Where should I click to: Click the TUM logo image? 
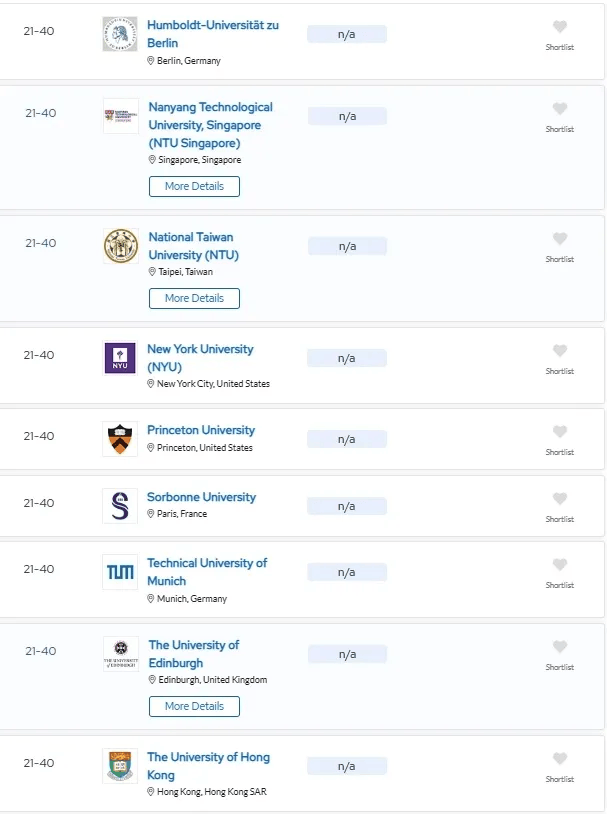(x=120, y=572)
